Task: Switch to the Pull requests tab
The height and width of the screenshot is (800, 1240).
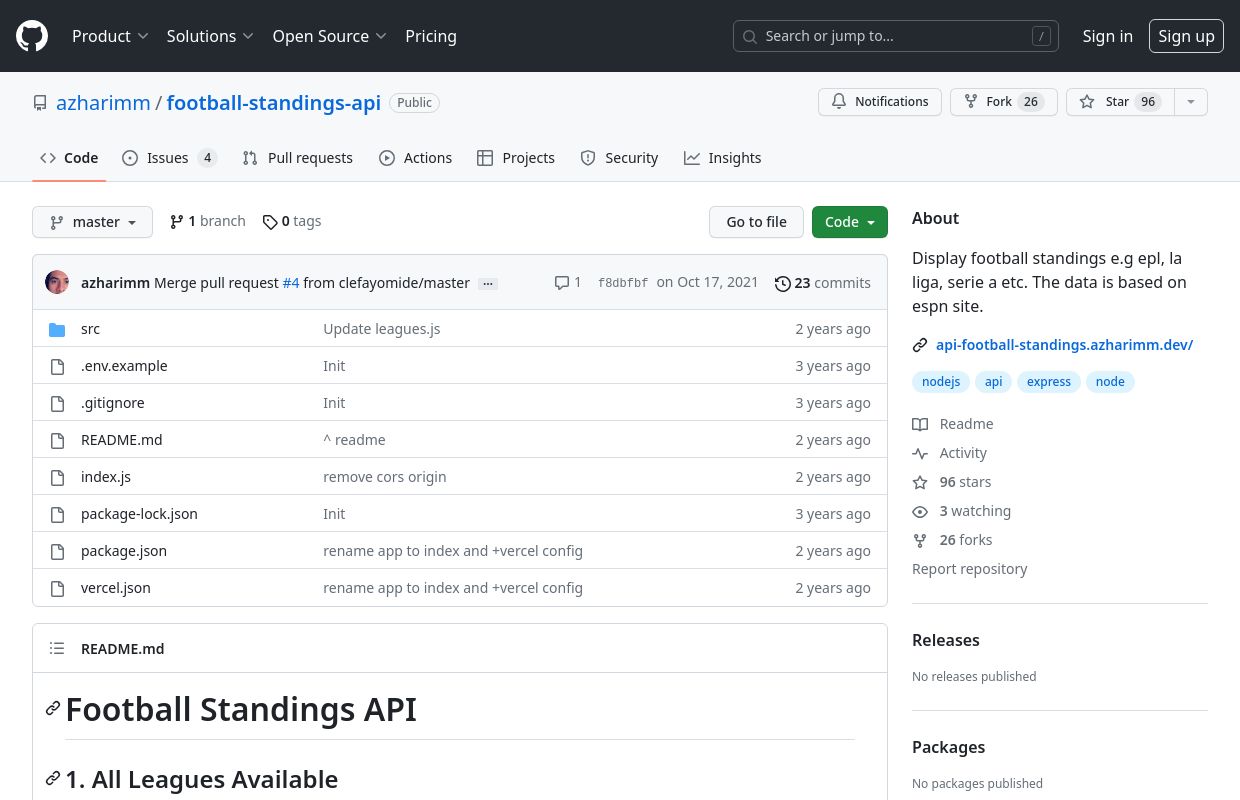Action: tap(297, 158)
